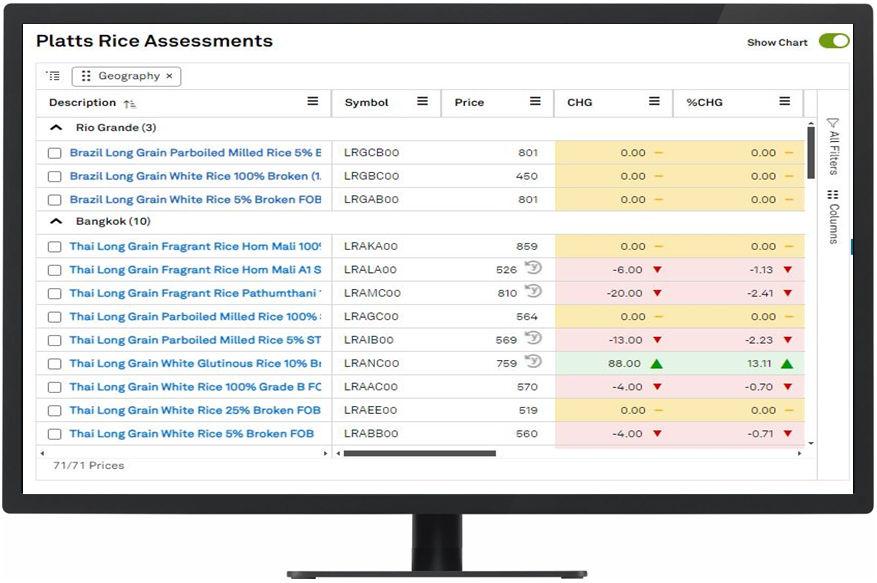
Task: Open Thai Fragrant Rice Hom Mali A1 link
Action: [195, 270]
